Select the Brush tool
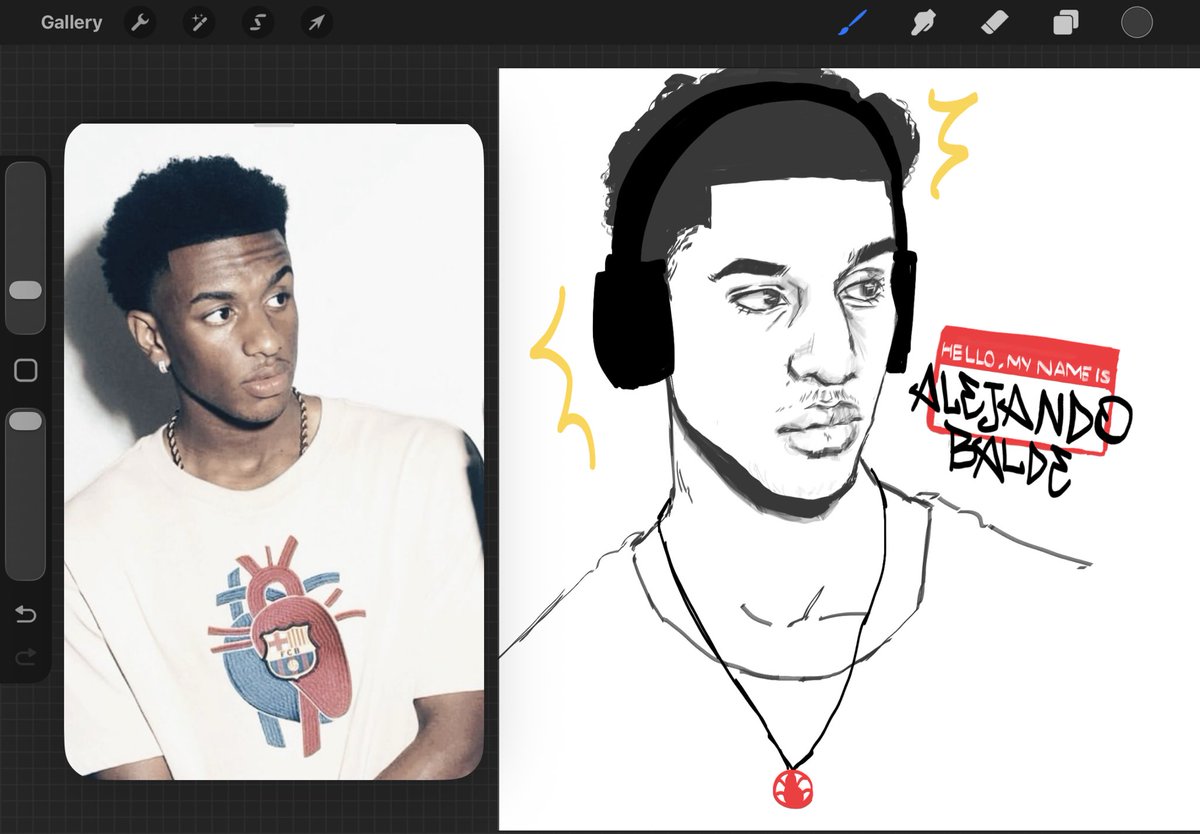 [x=852, y=22]
